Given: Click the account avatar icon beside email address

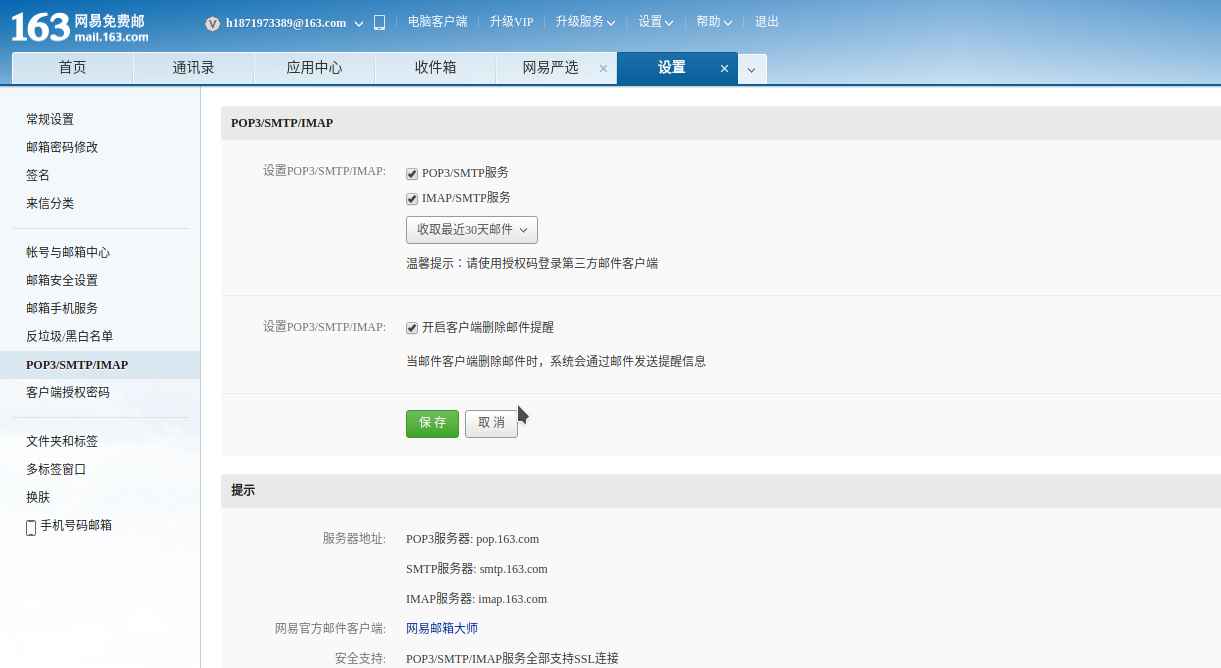Looking at the screenshot, I should (212, 23).
